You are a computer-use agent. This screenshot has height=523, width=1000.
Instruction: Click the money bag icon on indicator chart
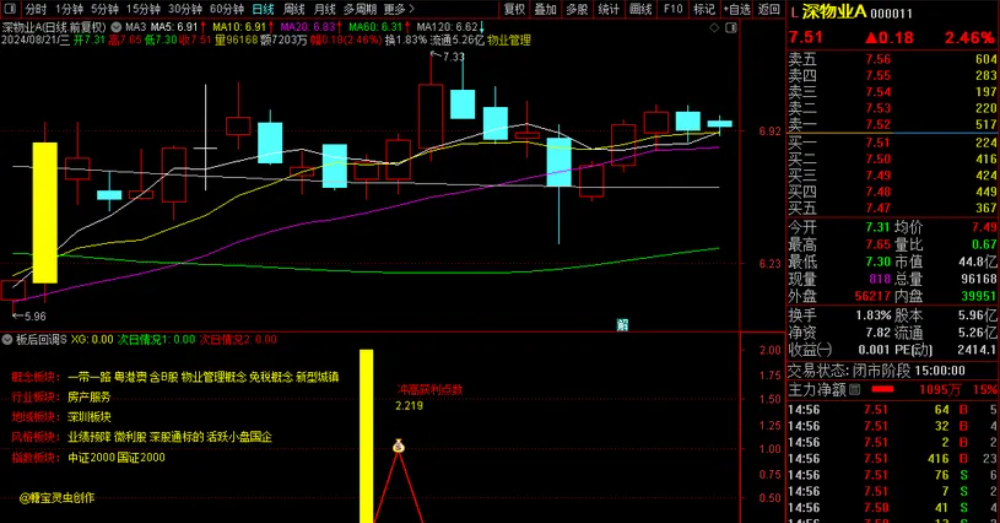(x=399, y=446)
